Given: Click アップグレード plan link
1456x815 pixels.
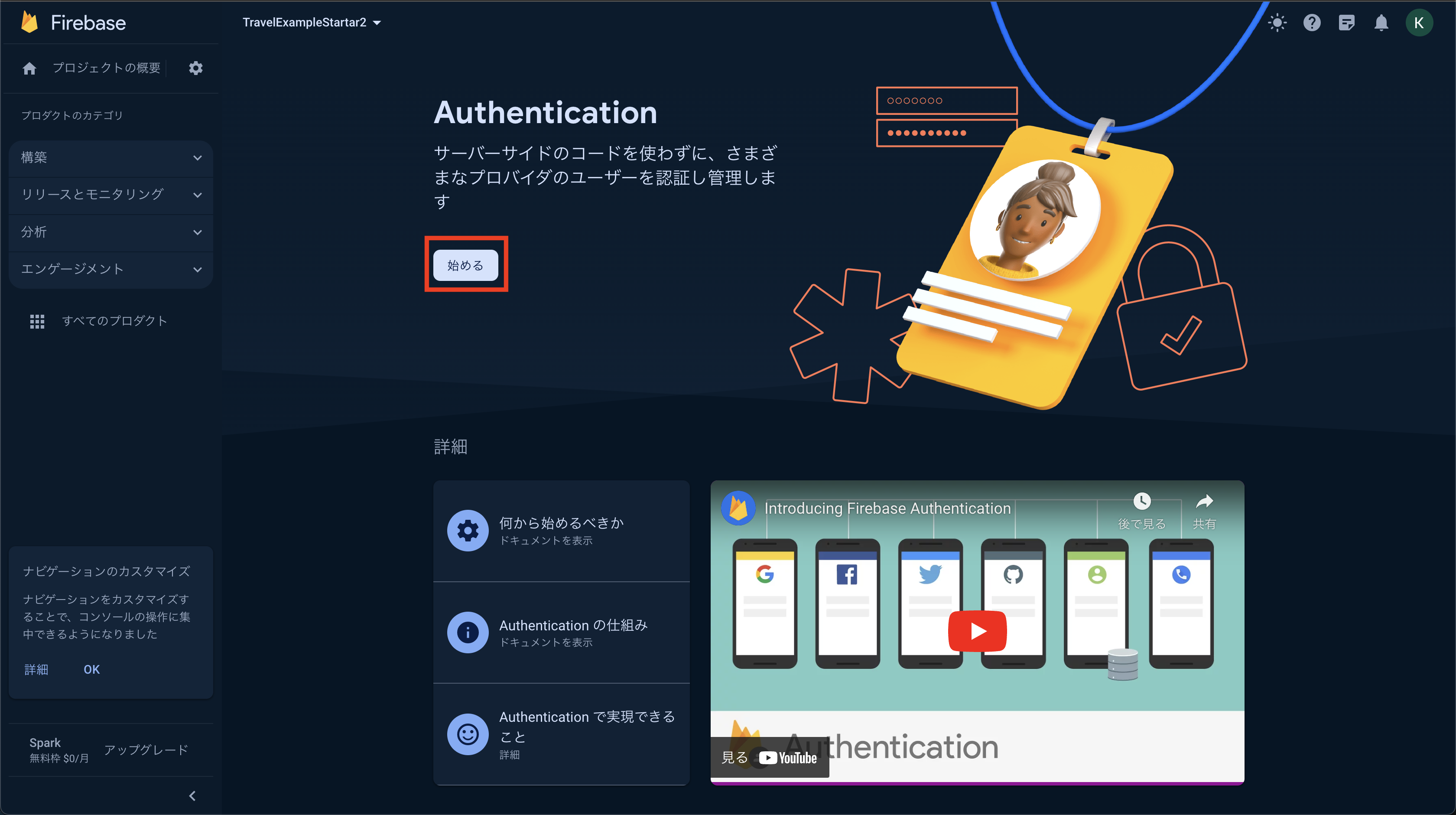Looking at the screenshot, I should (146, 750).
